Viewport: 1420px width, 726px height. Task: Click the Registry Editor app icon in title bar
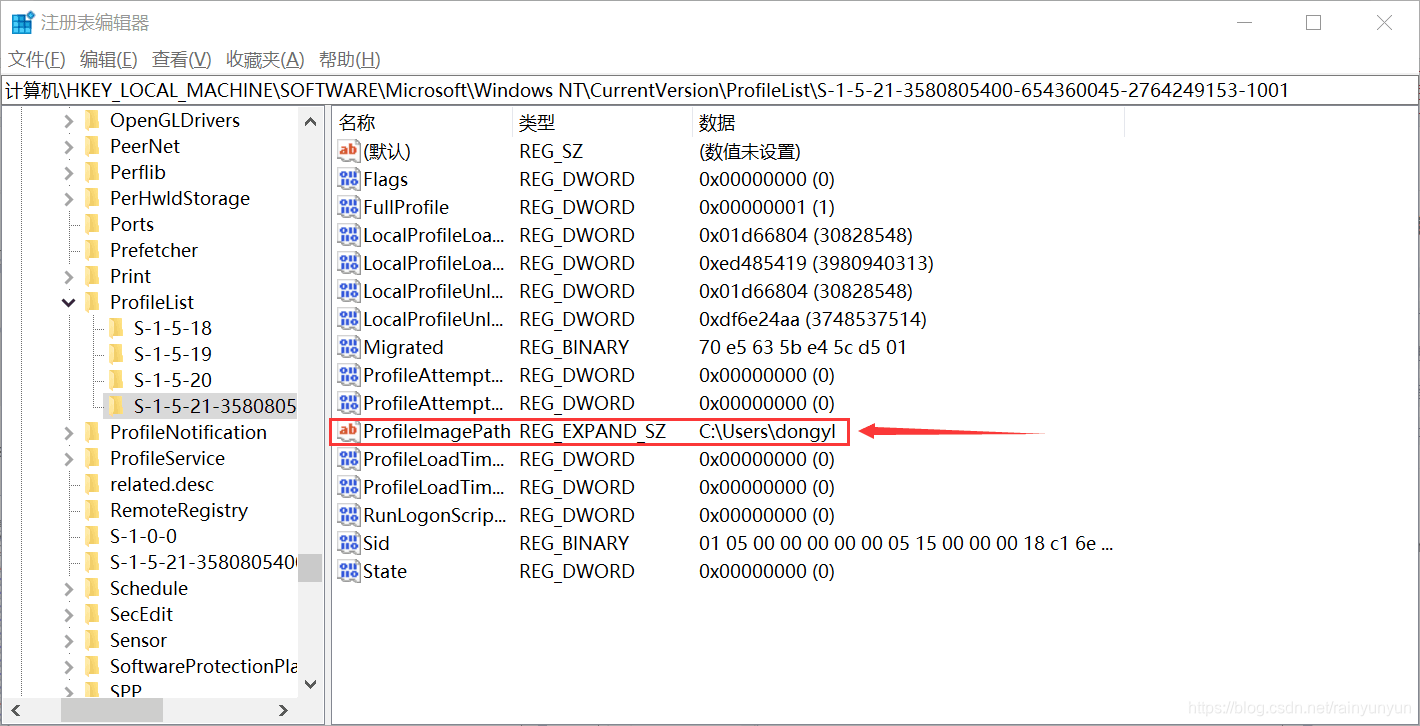(22, 22)
